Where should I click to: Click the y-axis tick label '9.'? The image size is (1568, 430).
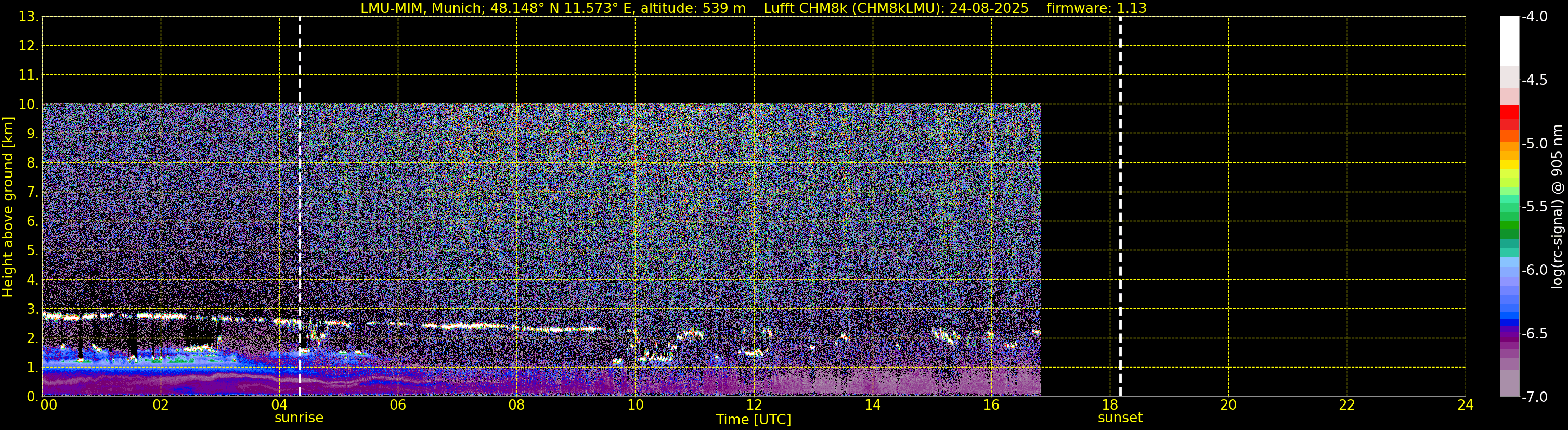click(32, 134)
